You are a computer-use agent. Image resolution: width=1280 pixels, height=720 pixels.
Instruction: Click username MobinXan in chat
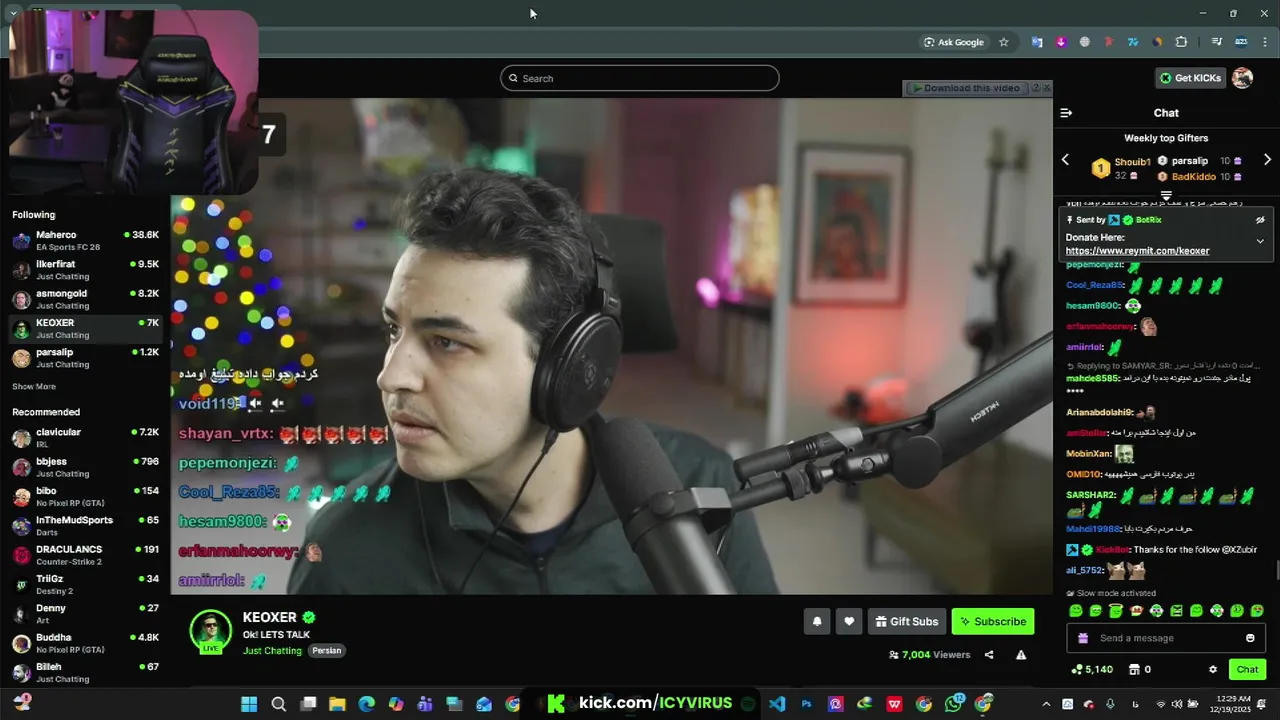tap(1088, 453)
